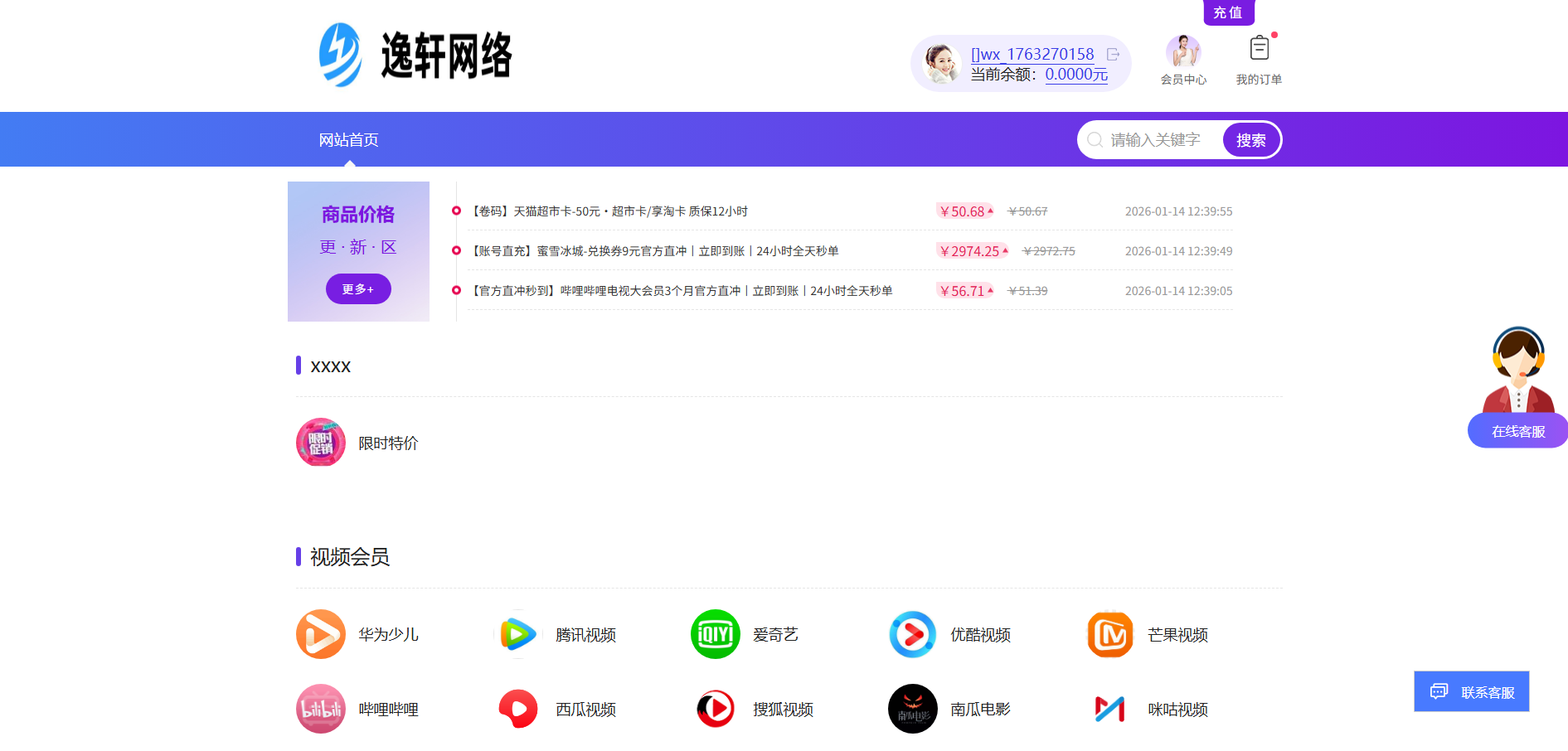Click the 充值 recharge button

click(1228, 12)
